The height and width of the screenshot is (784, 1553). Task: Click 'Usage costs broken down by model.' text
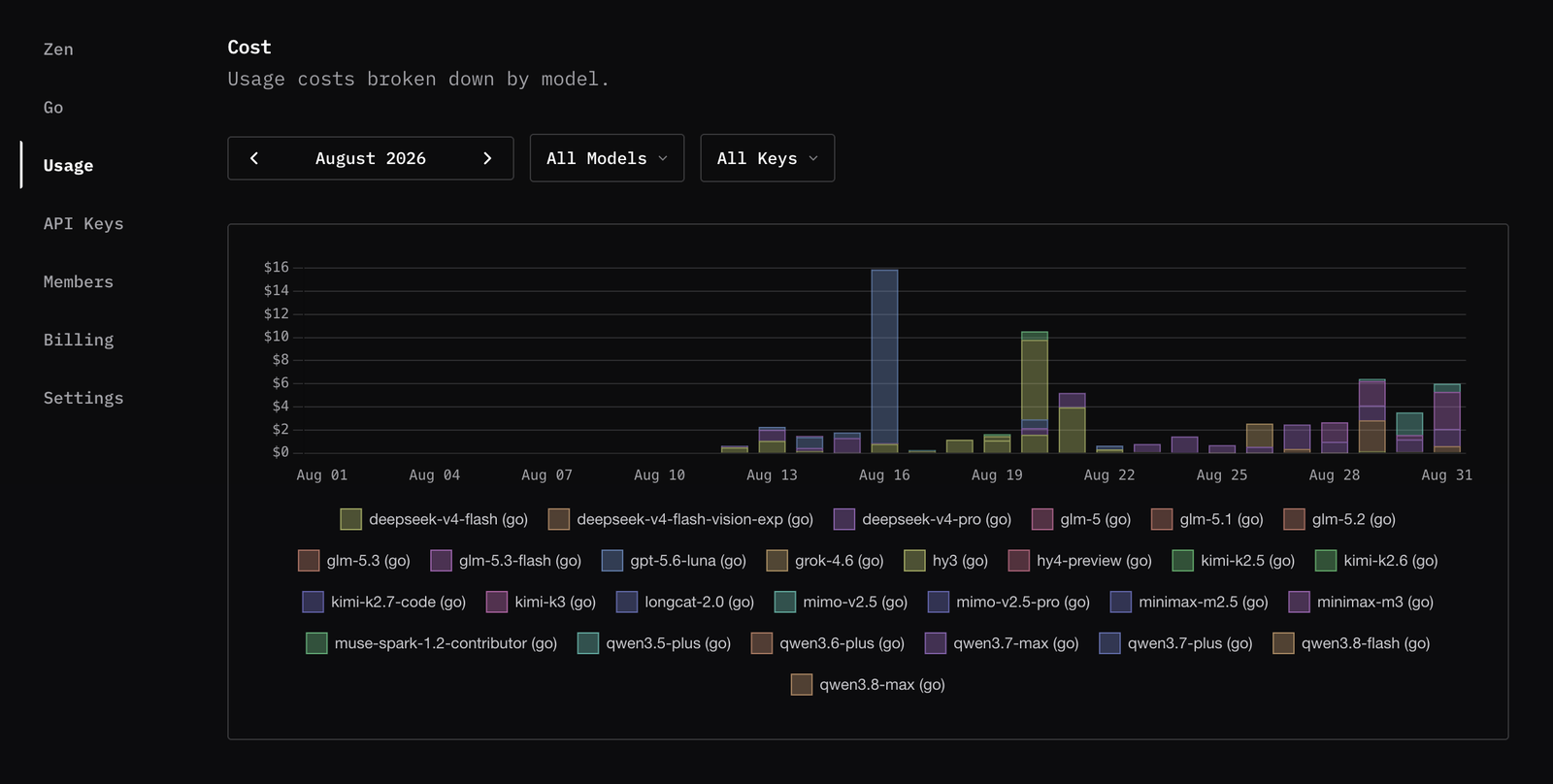point(418,80)
